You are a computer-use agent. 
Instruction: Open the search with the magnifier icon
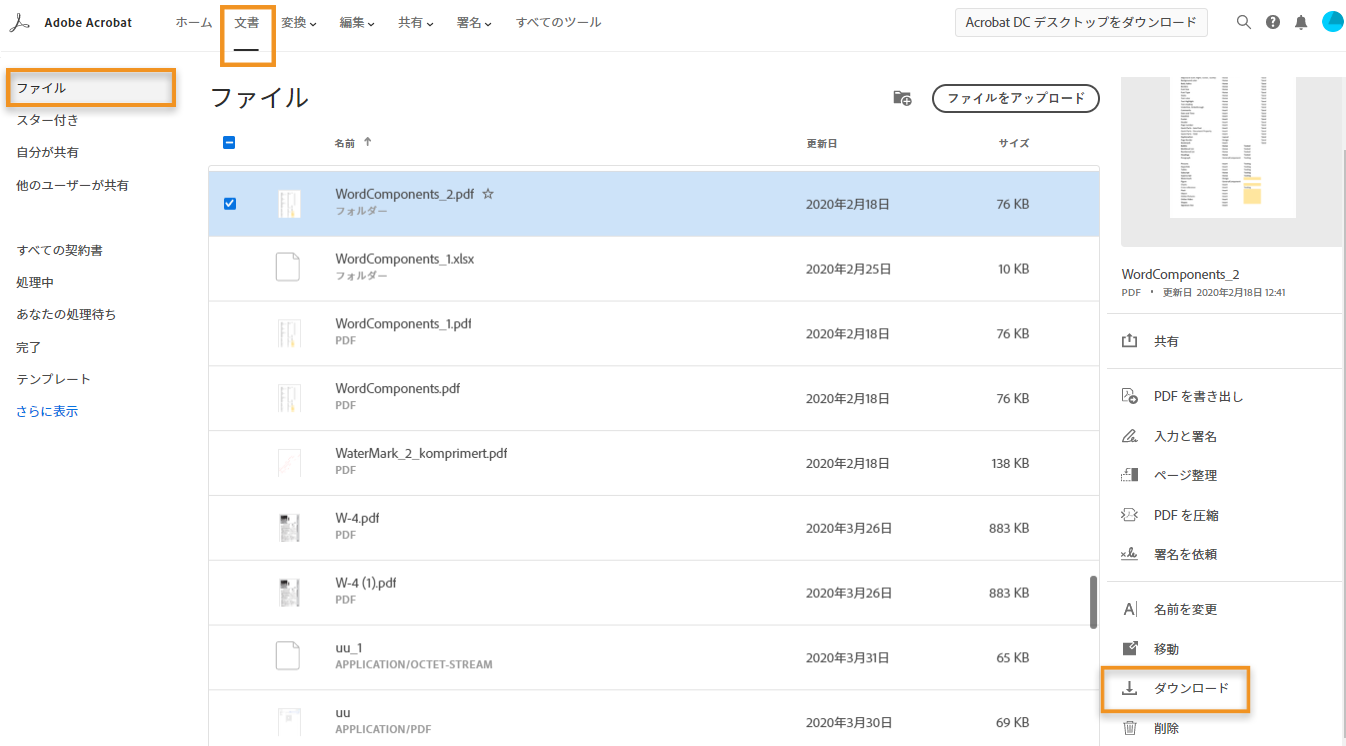[x=1243, y=21]
